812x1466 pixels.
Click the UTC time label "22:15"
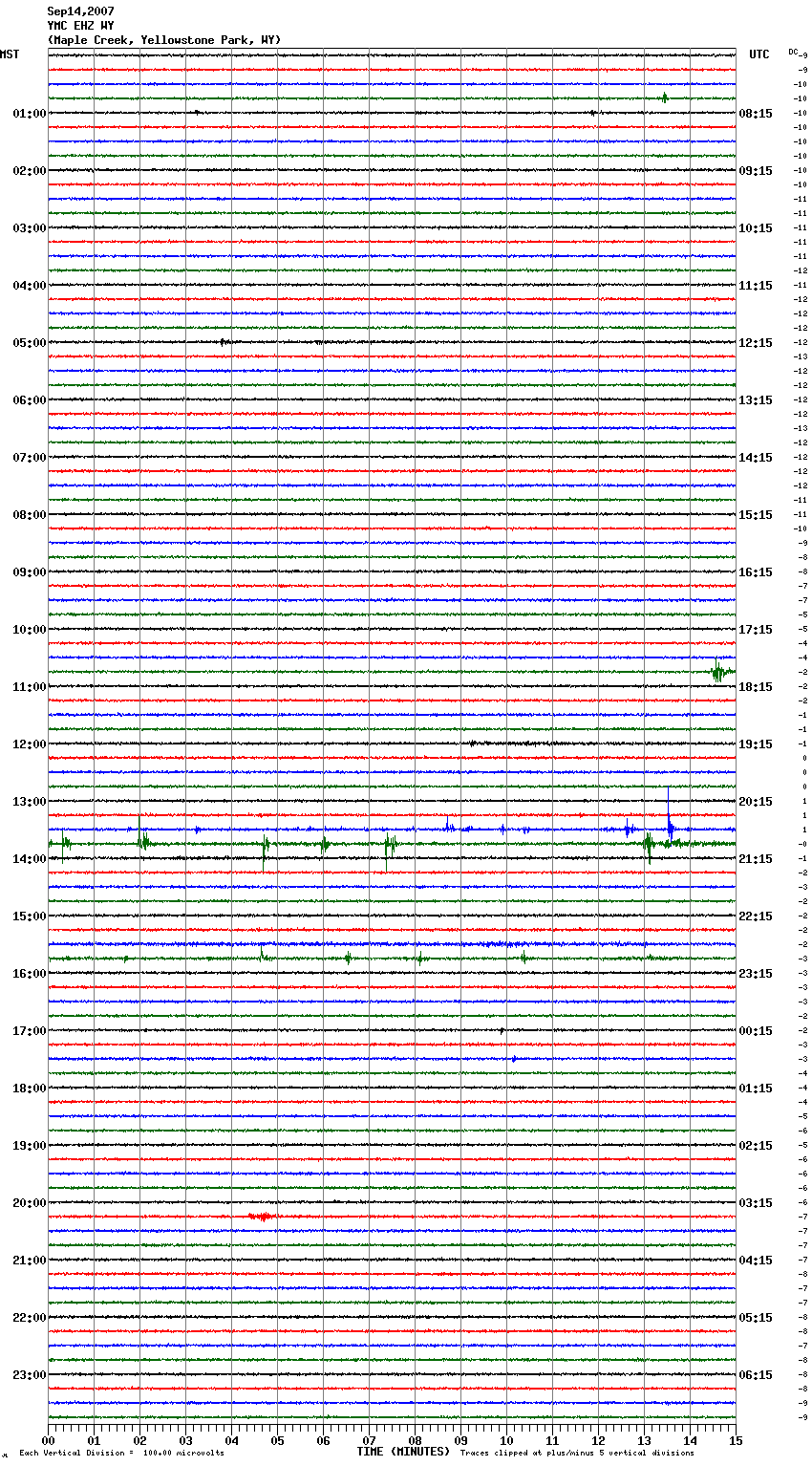click(x=756, y=916)
